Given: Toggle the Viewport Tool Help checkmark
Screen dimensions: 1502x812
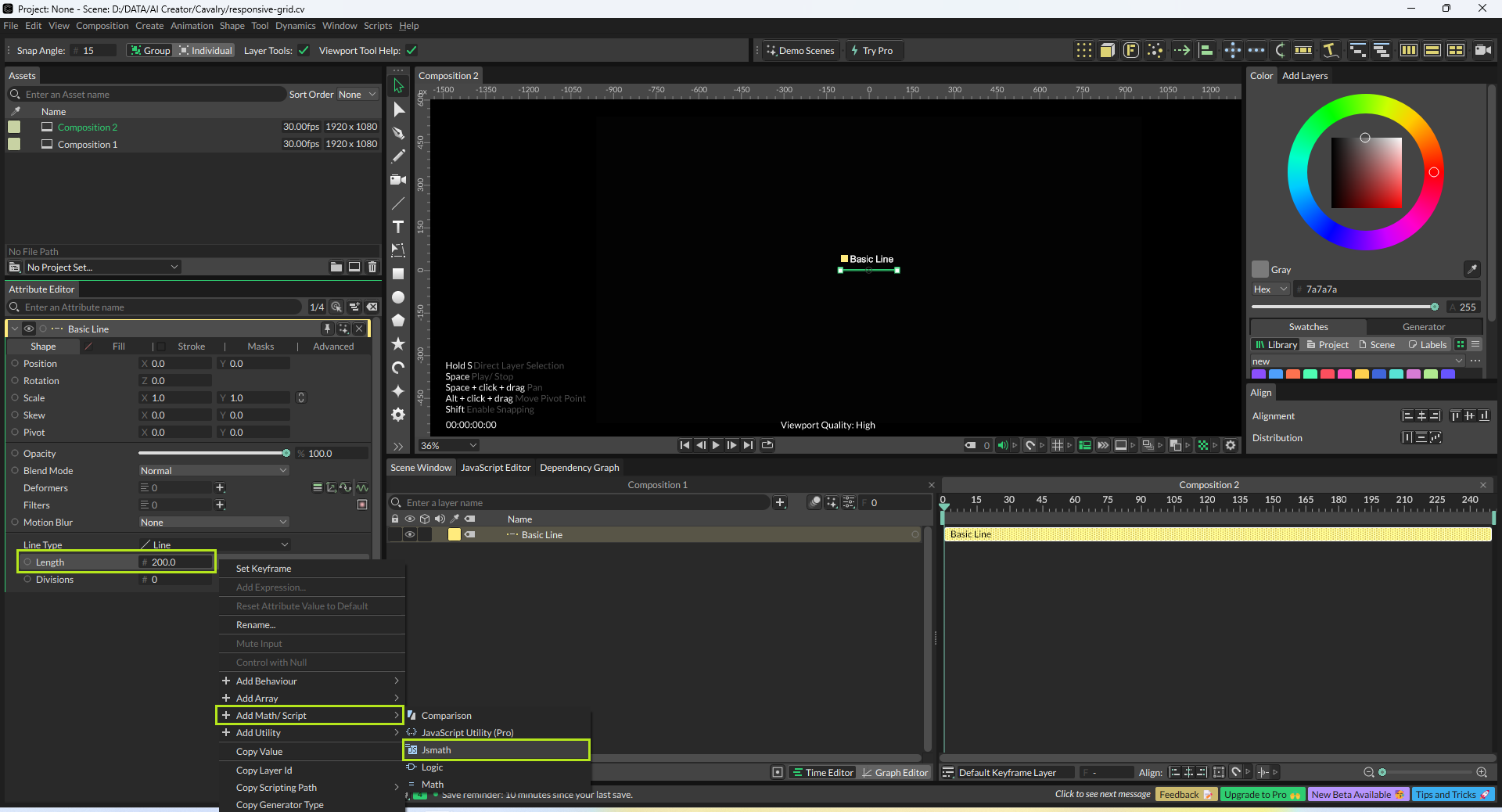Looking at the screenshot, I should [x=411, y=51].
